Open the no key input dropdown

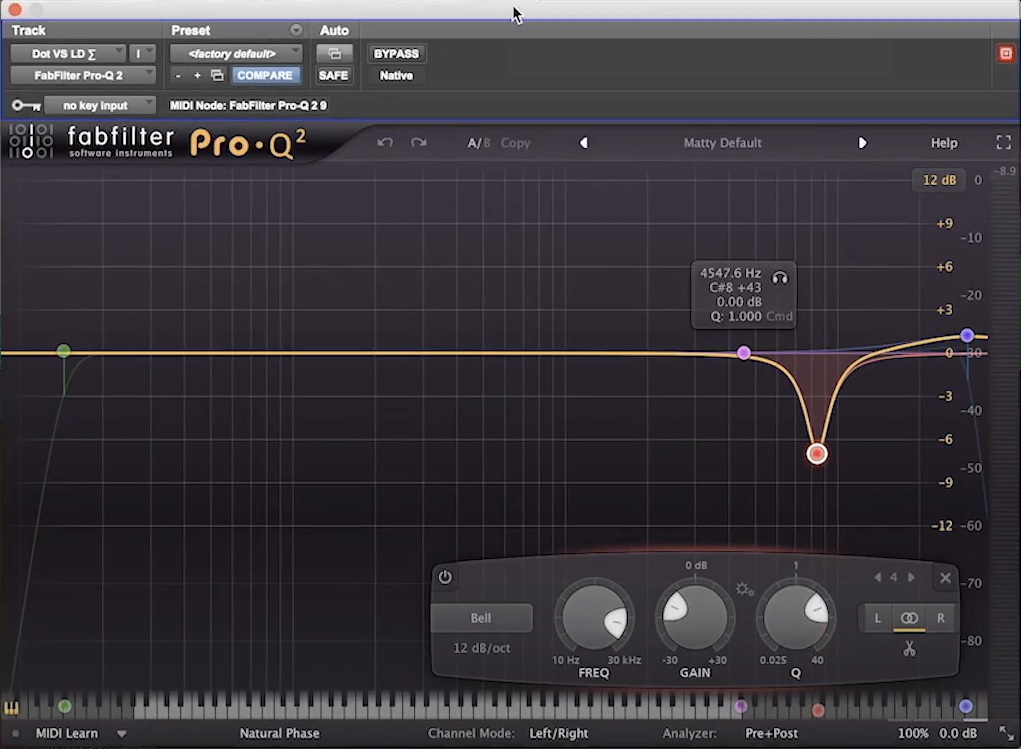[x=100, y=105]
